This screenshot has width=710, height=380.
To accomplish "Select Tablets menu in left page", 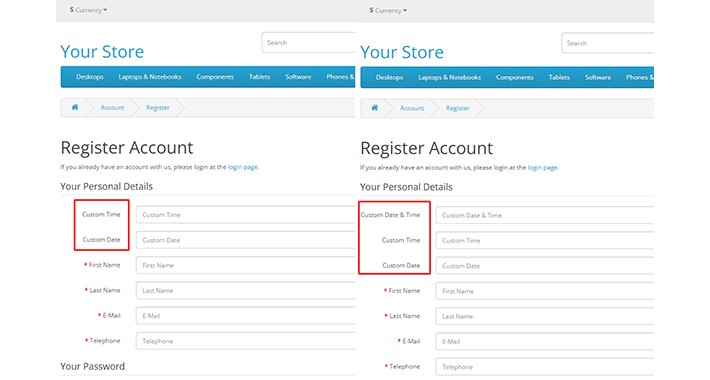I will pyautogui.click(x=259, y=77).
